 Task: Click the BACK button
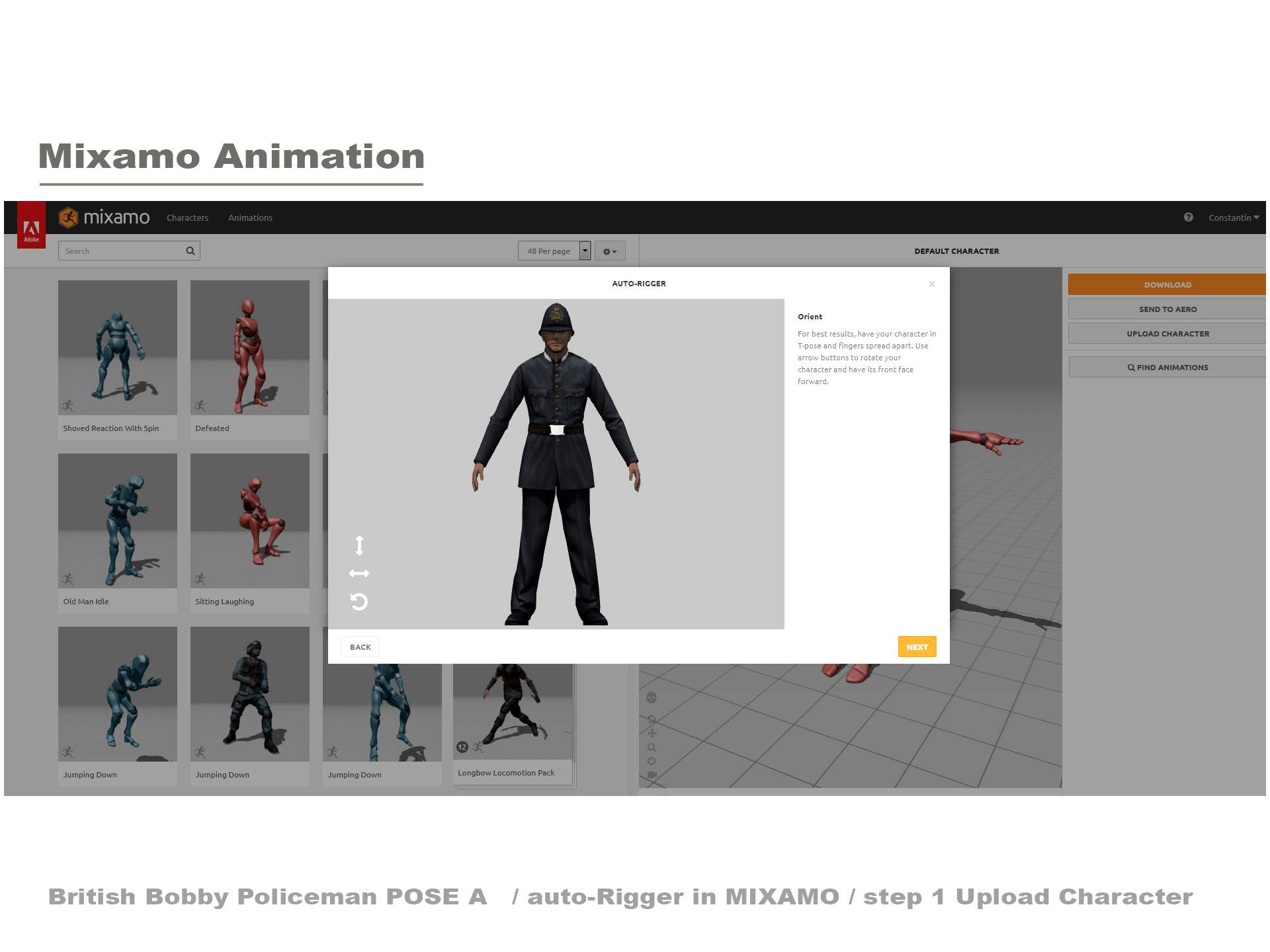[360, 647]
